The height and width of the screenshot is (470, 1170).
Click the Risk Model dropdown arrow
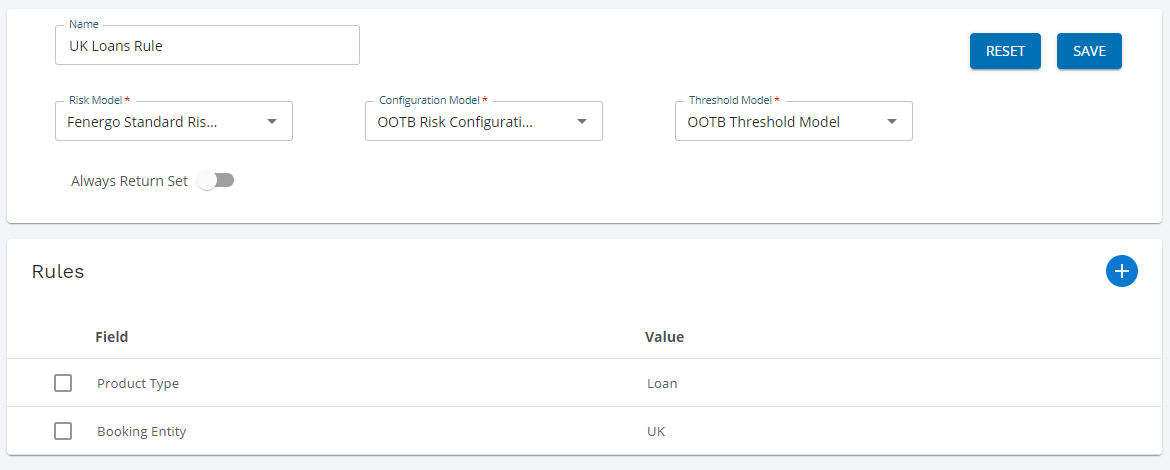271,122
